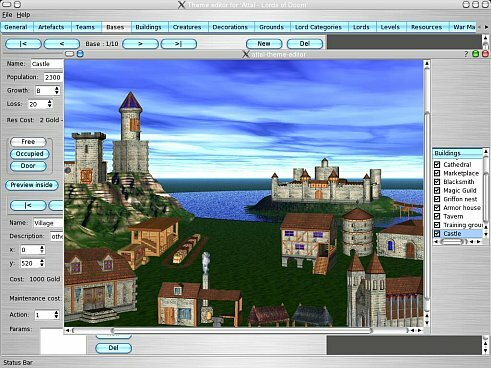Jump to last base with >| button
The width and height of the screenshot is (491, 368).
179,44
